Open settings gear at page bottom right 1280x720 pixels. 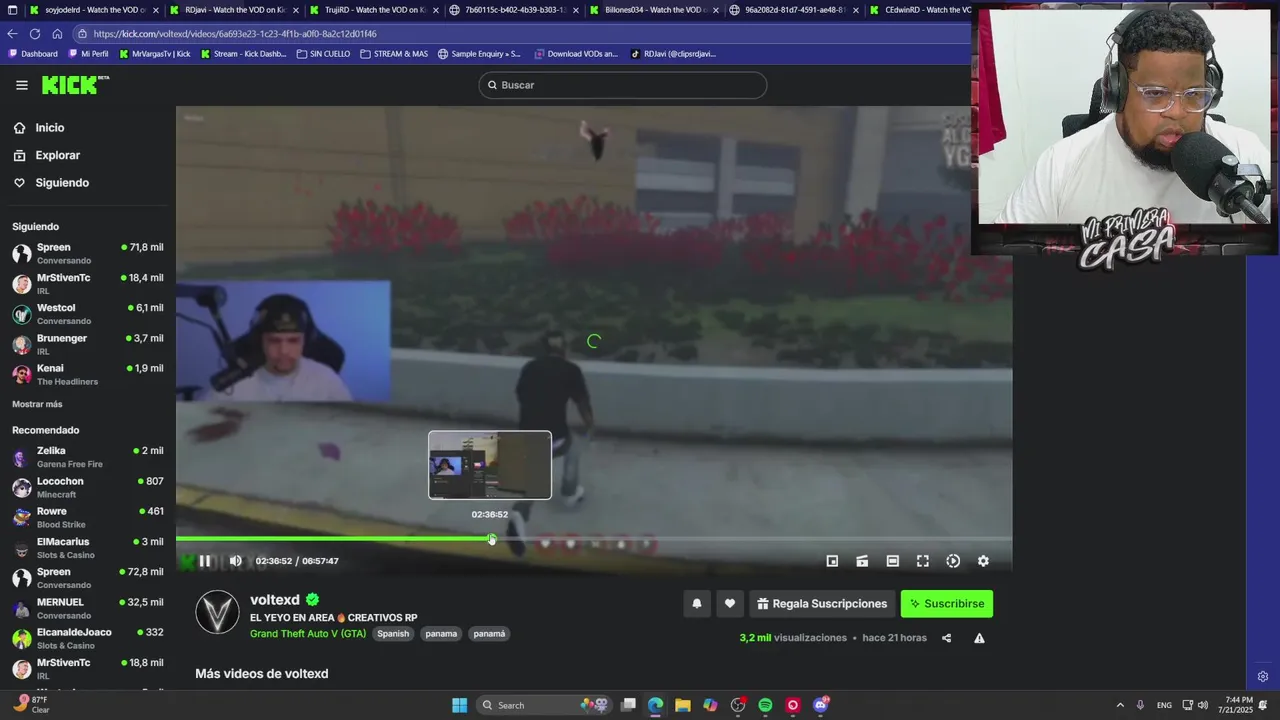point(1262,677)
